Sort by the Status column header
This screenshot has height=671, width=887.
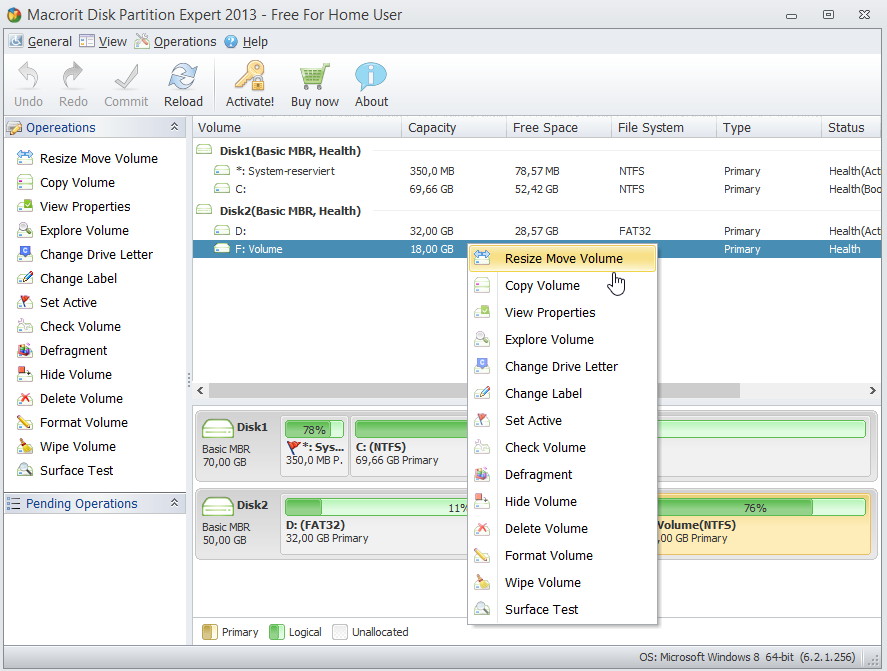click(852, 128)
